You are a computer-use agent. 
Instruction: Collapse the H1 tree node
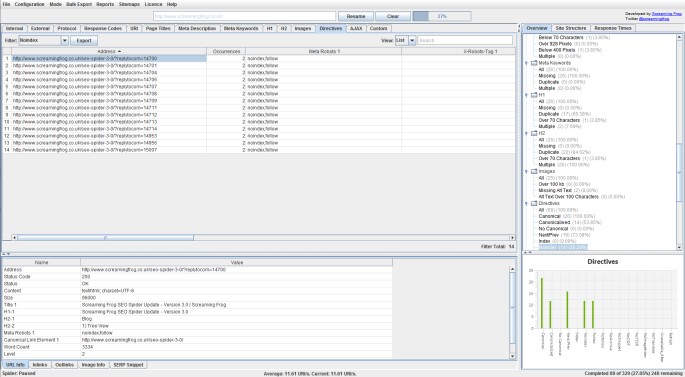527,95
